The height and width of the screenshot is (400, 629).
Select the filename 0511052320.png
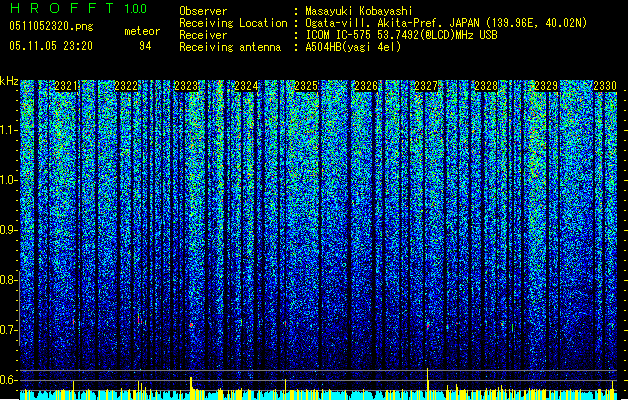[x=51, y=27]
